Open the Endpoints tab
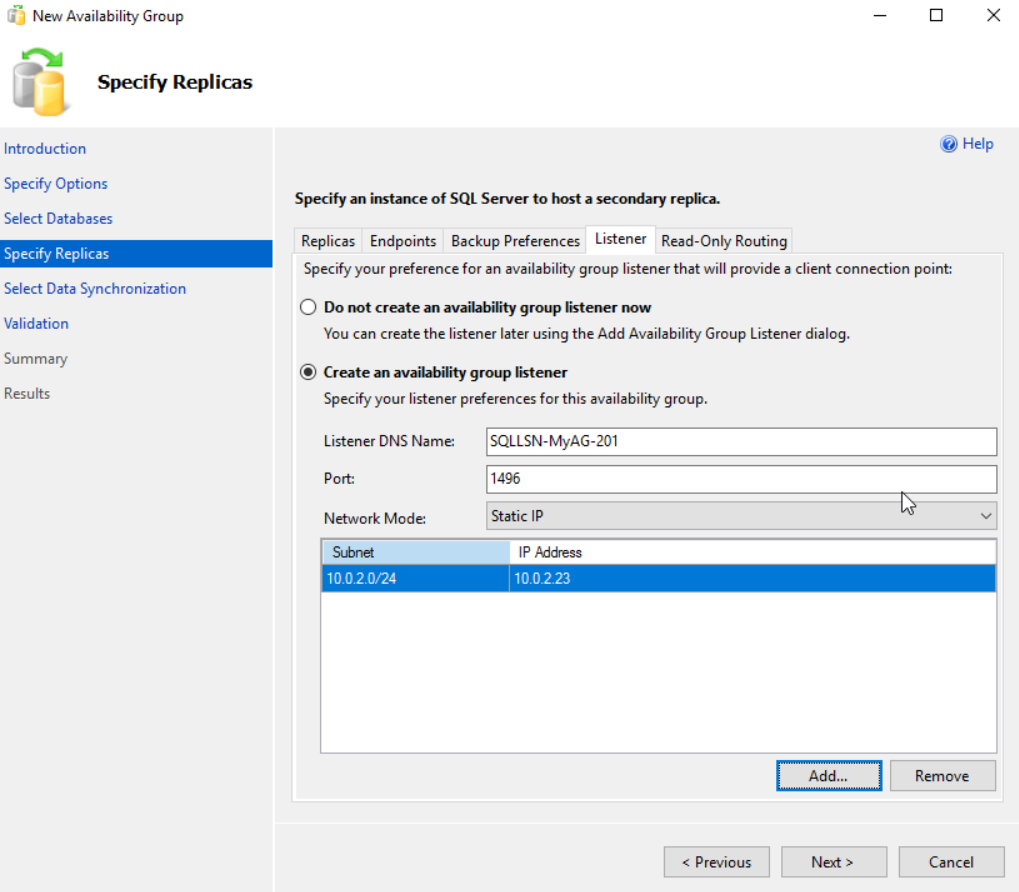This screenshot has height=892, width=1019. coord(403,241)
